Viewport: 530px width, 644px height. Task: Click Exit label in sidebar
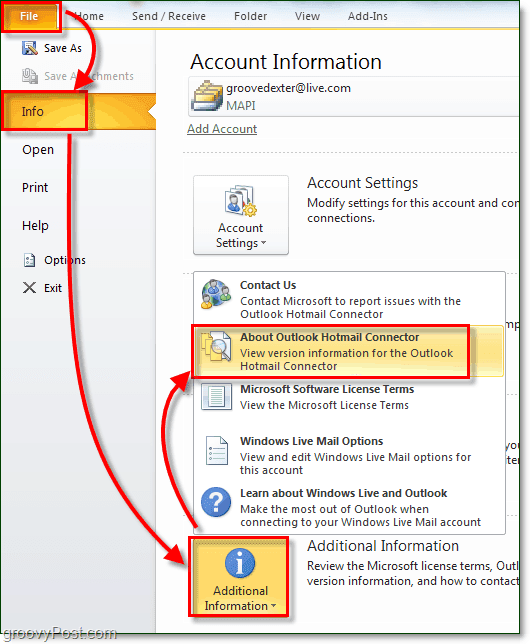tap(53, 288)
